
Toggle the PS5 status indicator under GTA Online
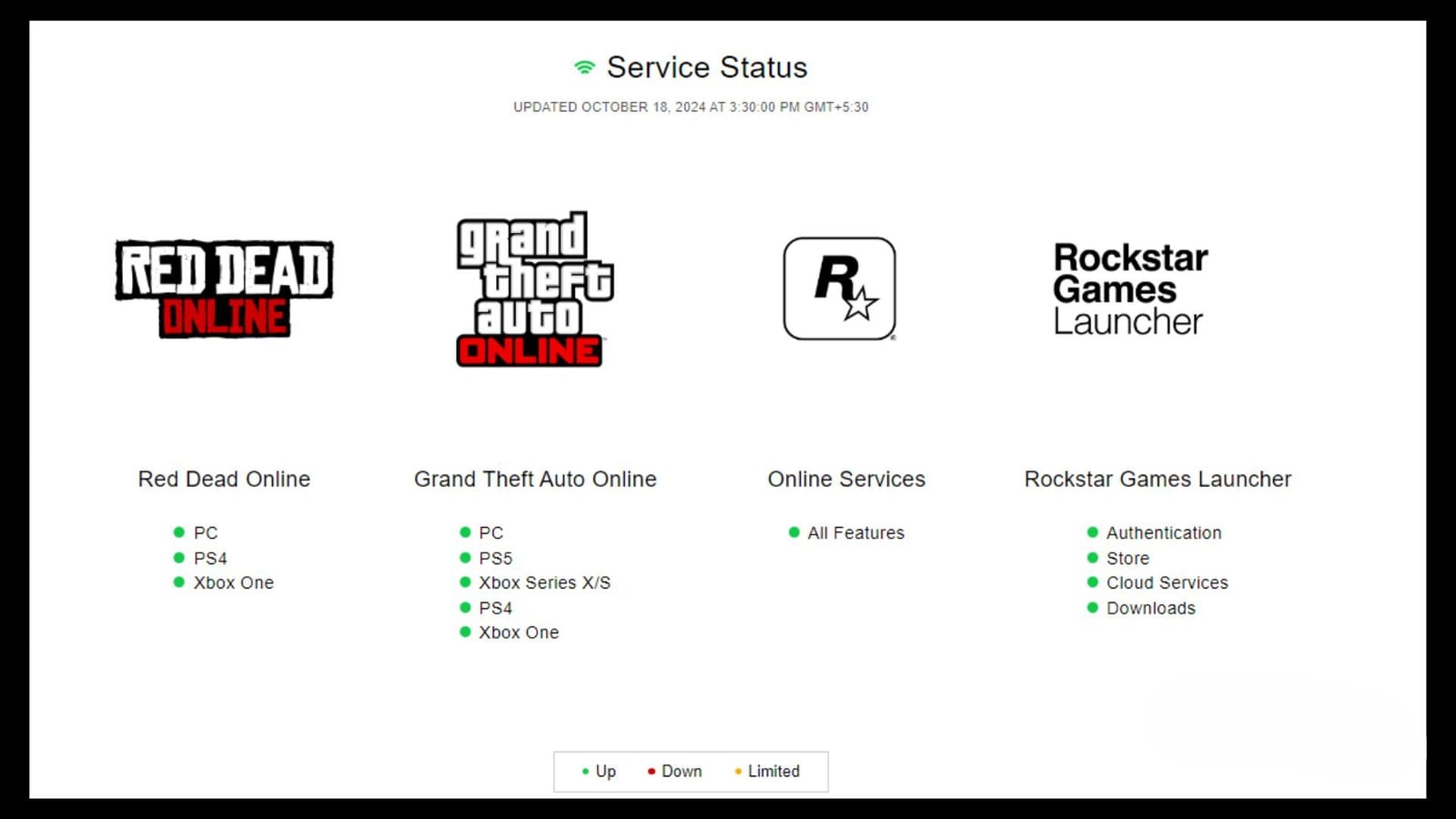(466, 558)
